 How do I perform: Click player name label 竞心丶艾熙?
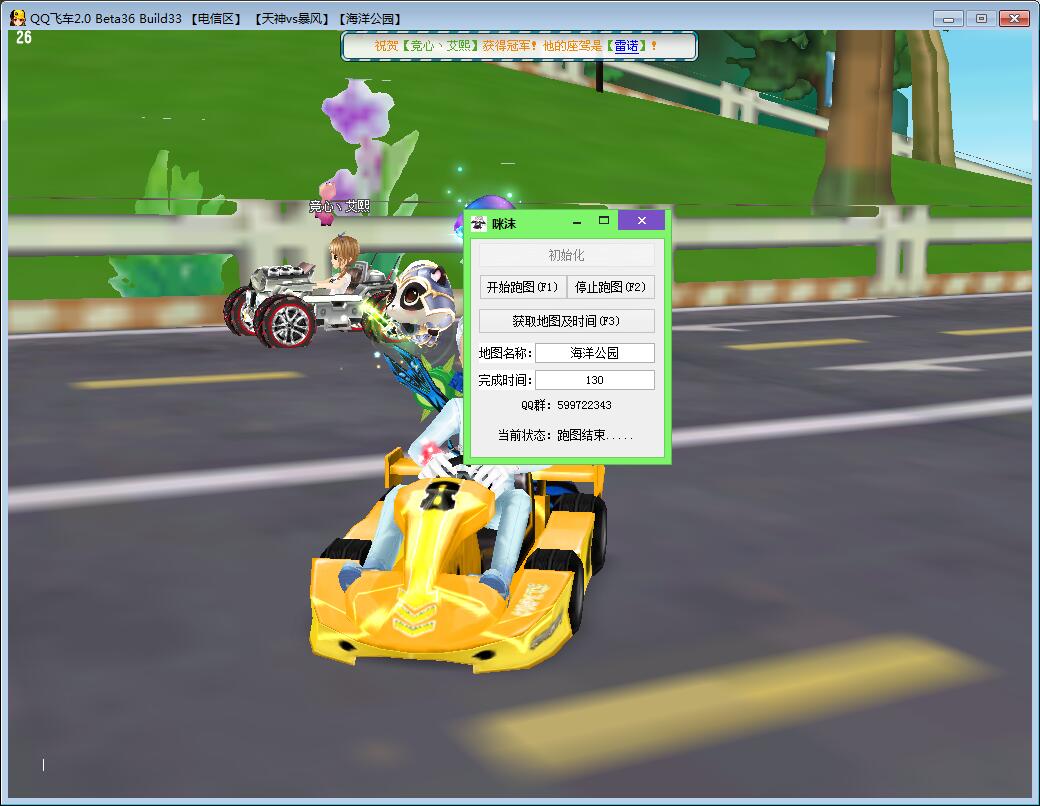click(x=339, y=206)
